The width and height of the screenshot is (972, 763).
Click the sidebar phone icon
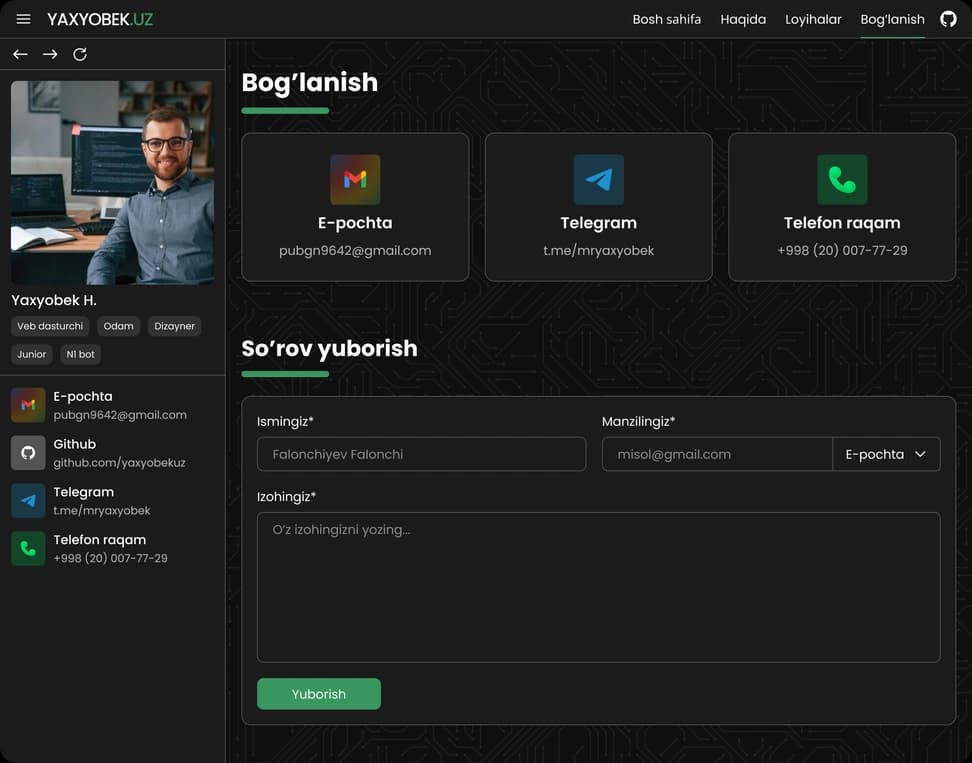(28, 549)
